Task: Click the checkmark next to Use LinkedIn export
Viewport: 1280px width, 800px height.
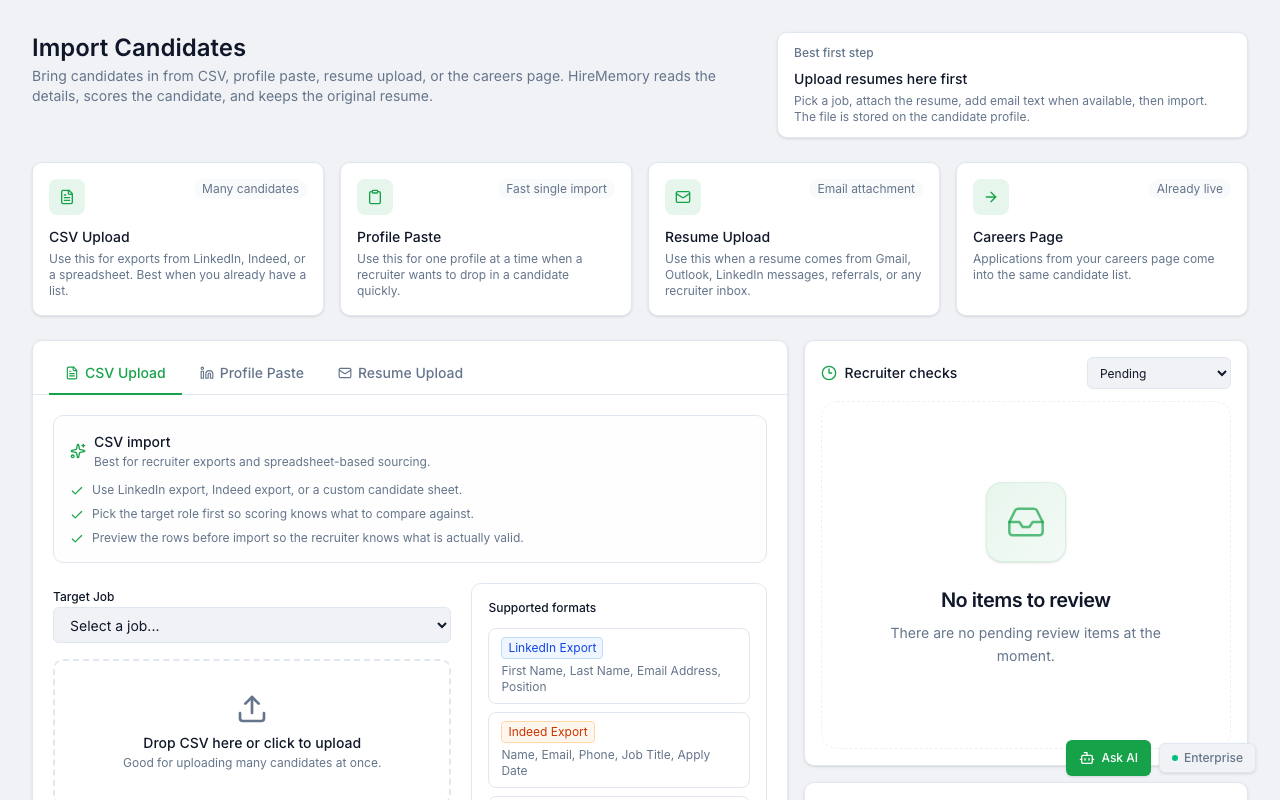Action: 77,490
